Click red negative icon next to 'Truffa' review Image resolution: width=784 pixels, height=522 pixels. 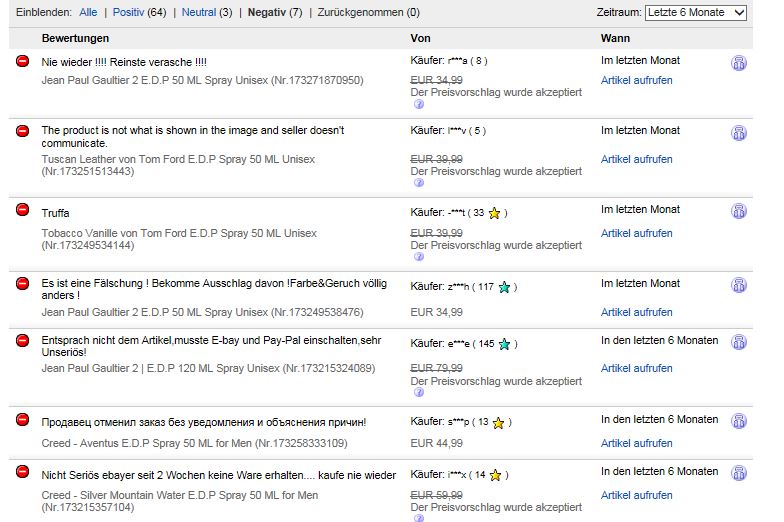(x=22, y=210)
